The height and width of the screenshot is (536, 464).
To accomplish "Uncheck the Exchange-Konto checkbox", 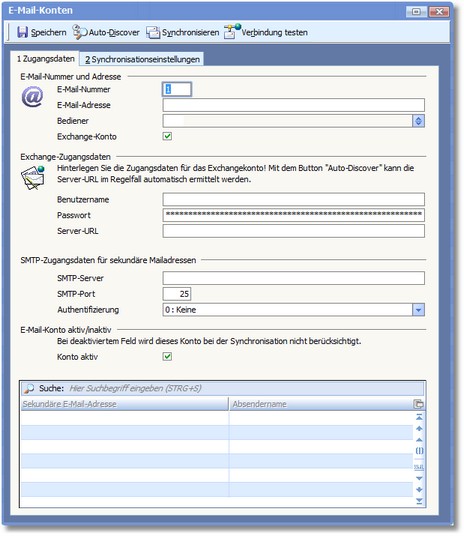I will [x=167, y=136].
